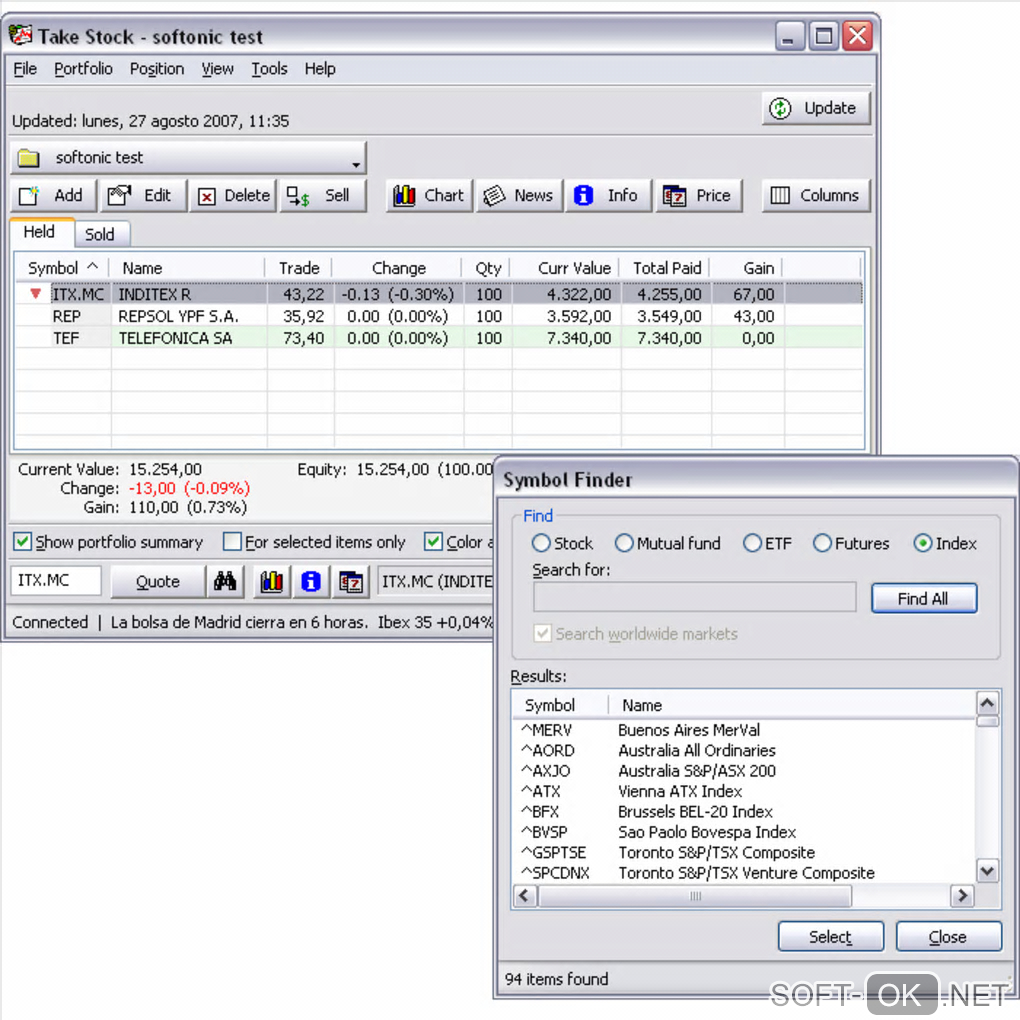Open the Columns chooser button
This screenshot has height=1020, width=1020.
816,196
